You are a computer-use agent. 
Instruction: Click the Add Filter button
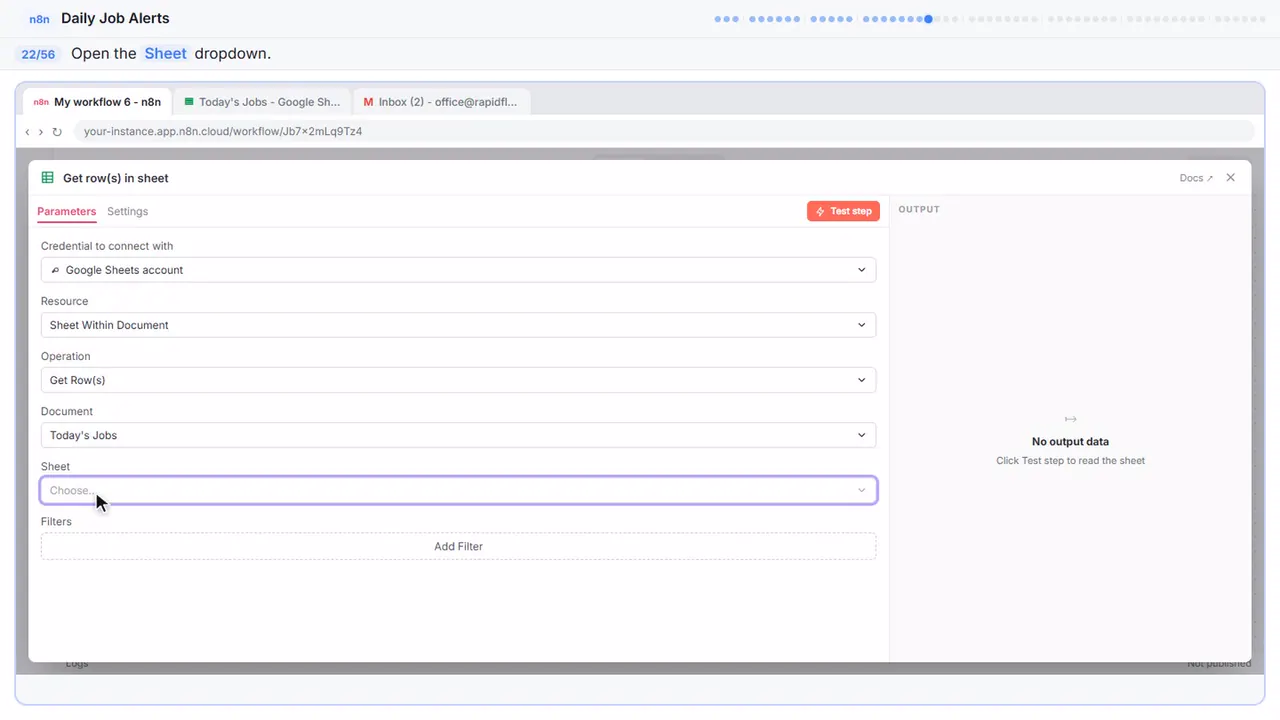458,546
